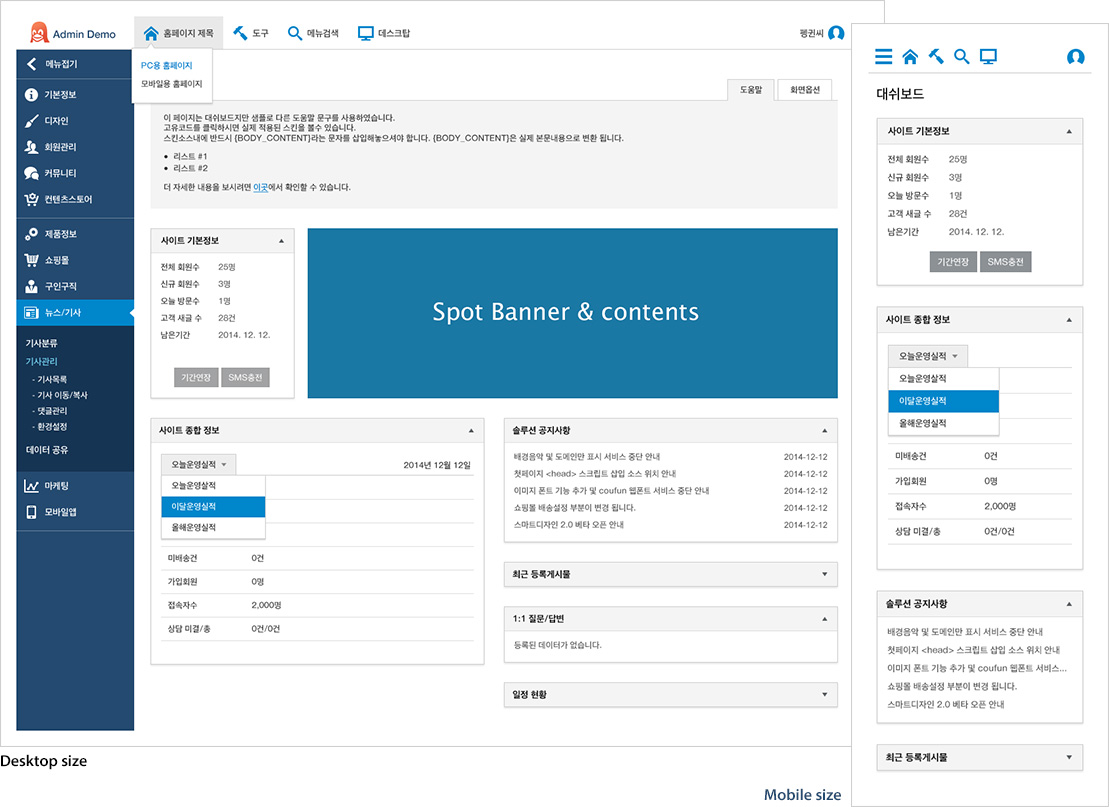
Task: Select 기사목록 under 기사관리
Action: click(x=52, y=380)
